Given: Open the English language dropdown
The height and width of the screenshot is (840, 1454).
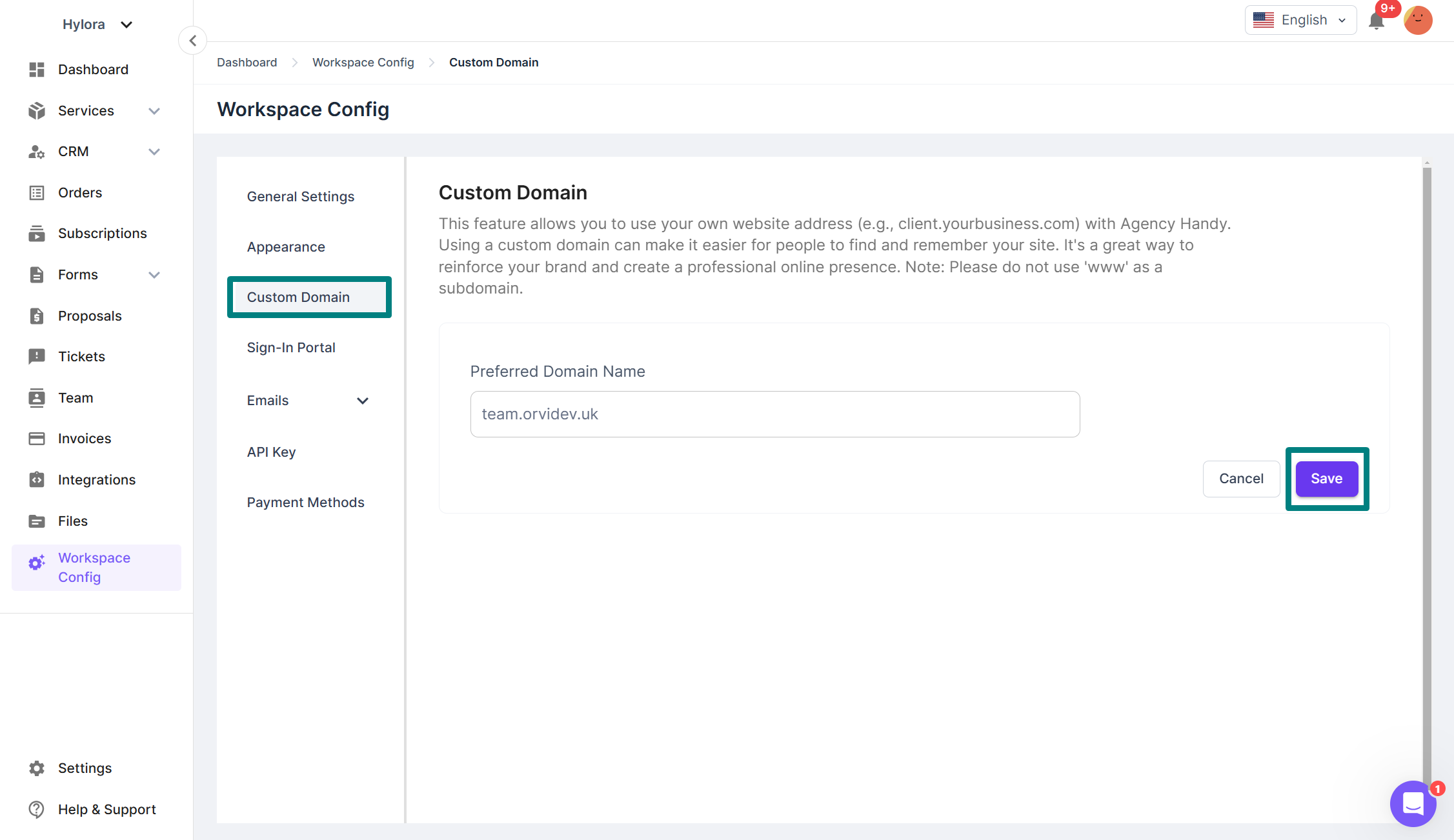Looking at the screenshot, I should 1300,21.
